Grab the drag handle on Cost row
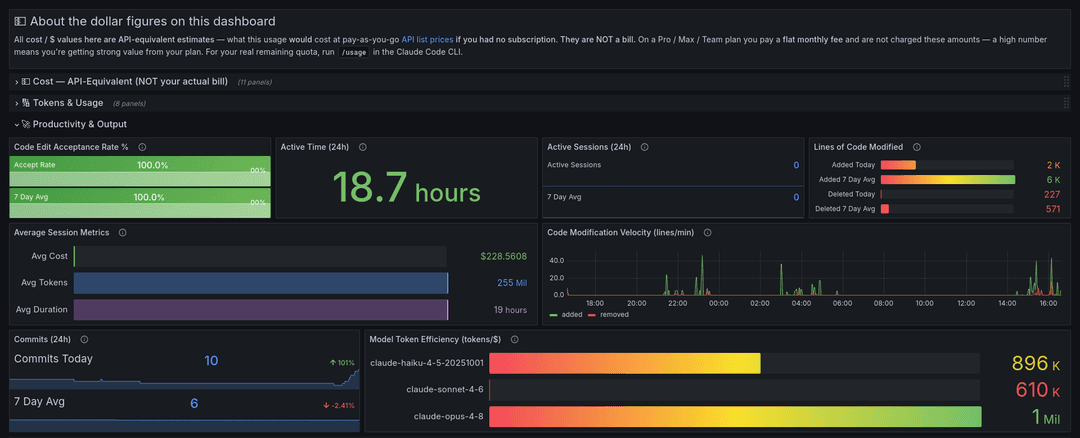 [x=1066, y=82]
